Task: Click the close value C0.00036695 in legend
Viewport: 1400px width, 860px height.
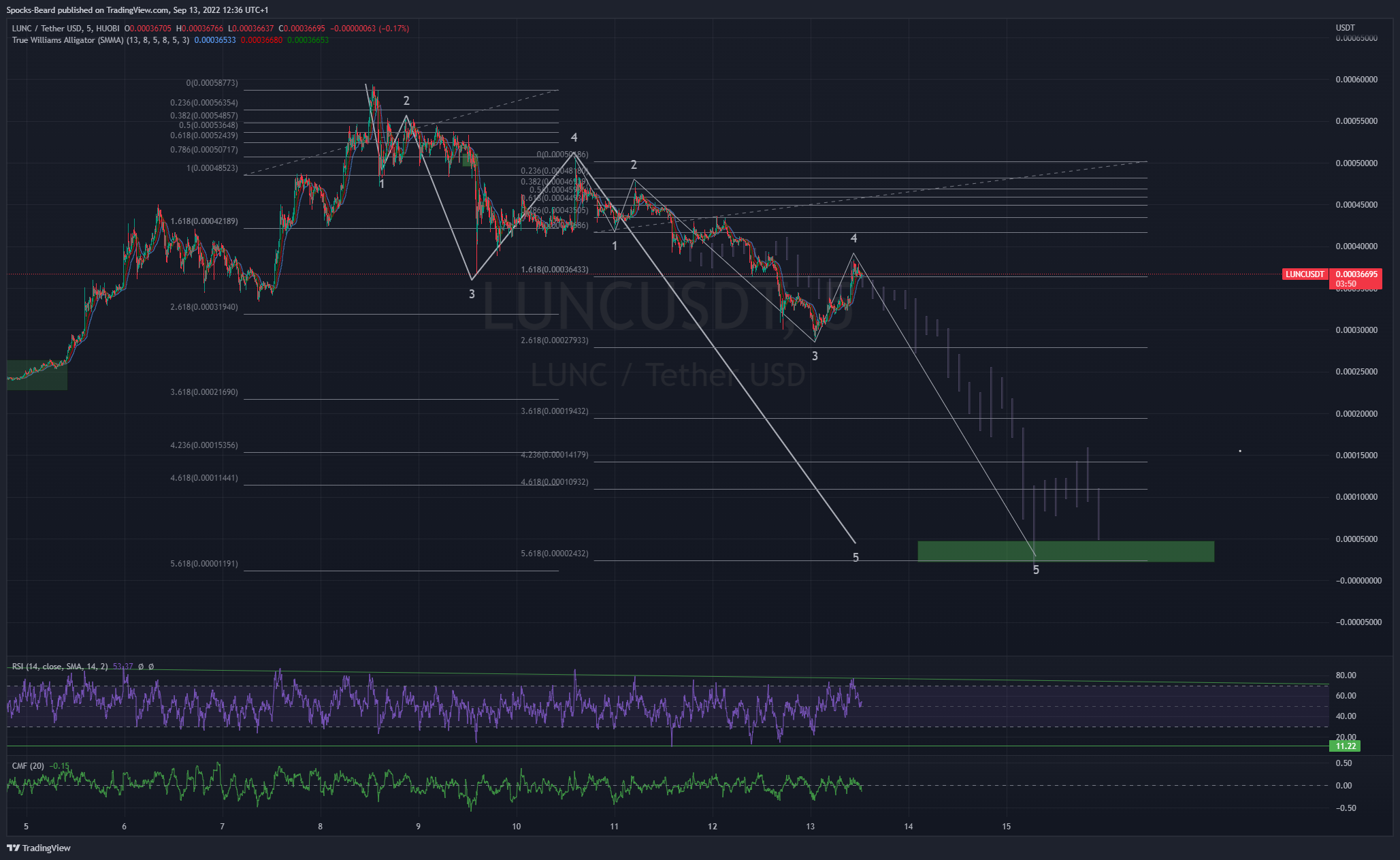Action: pos(302,29)
